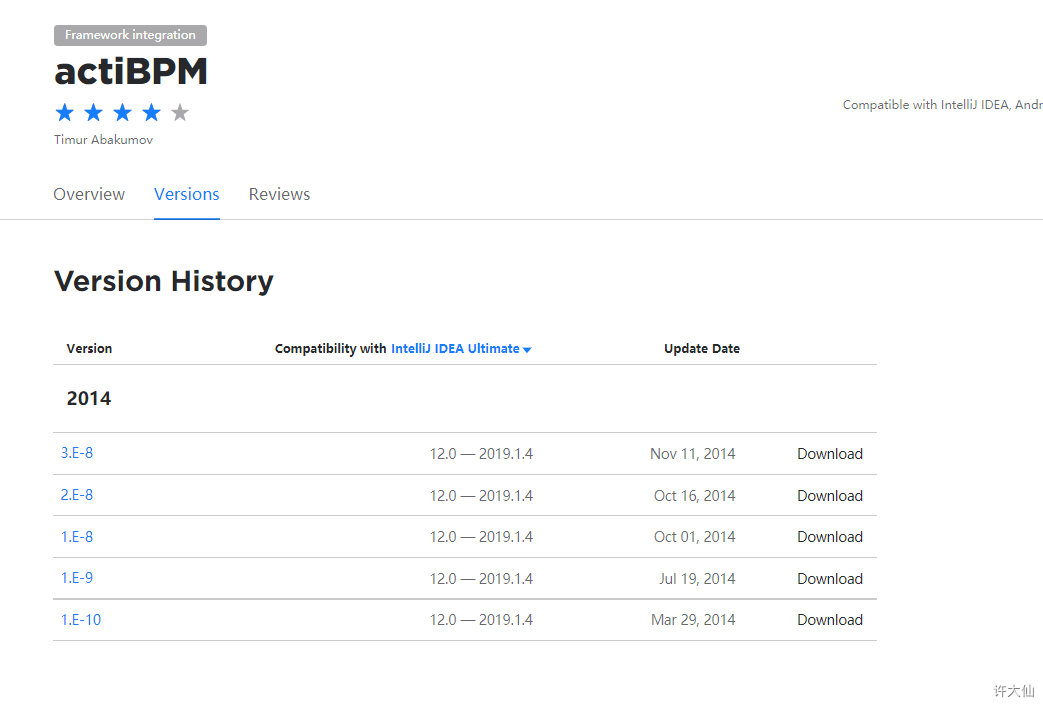
Task: Click compatibility range in the 3.E-8 row
Action: click(481, 454)
